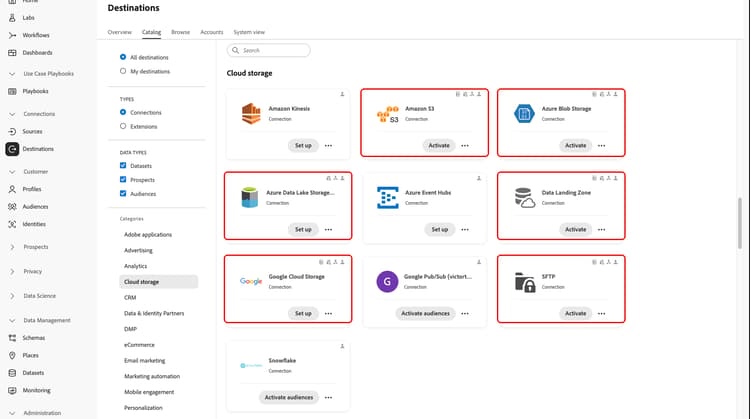Select Connections type radio button
The width and height of the screenshot is (750, 419).
point(123,112)
